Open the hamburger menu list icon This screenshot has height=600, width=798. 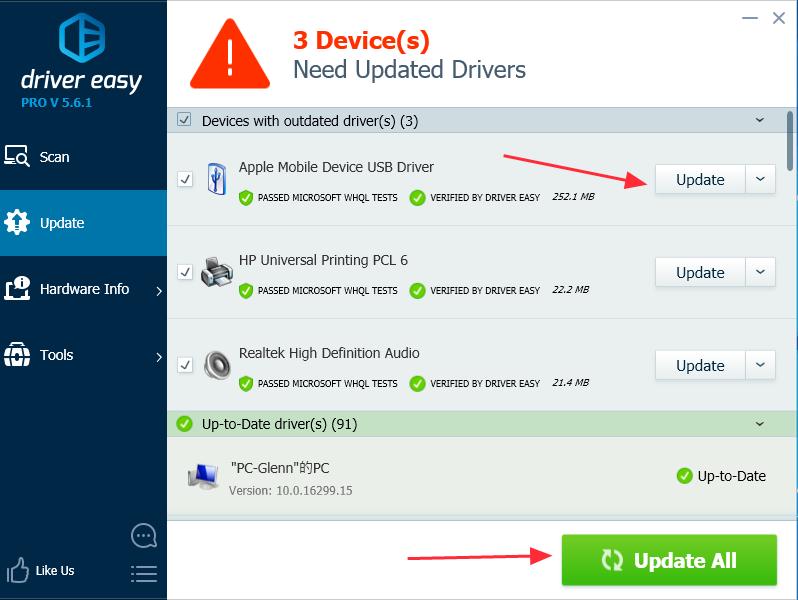point(144,573)
